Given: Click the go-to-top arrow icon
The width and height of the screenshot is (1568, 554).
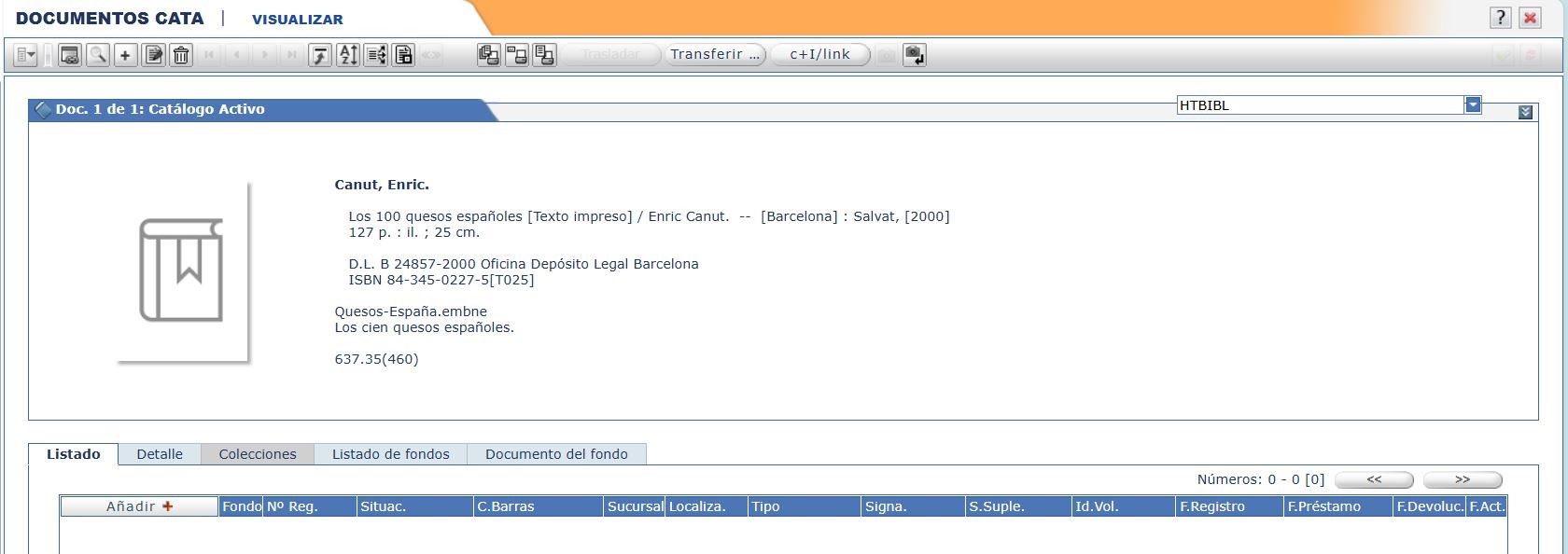Looking at the screenshot, I should (320, 55).
